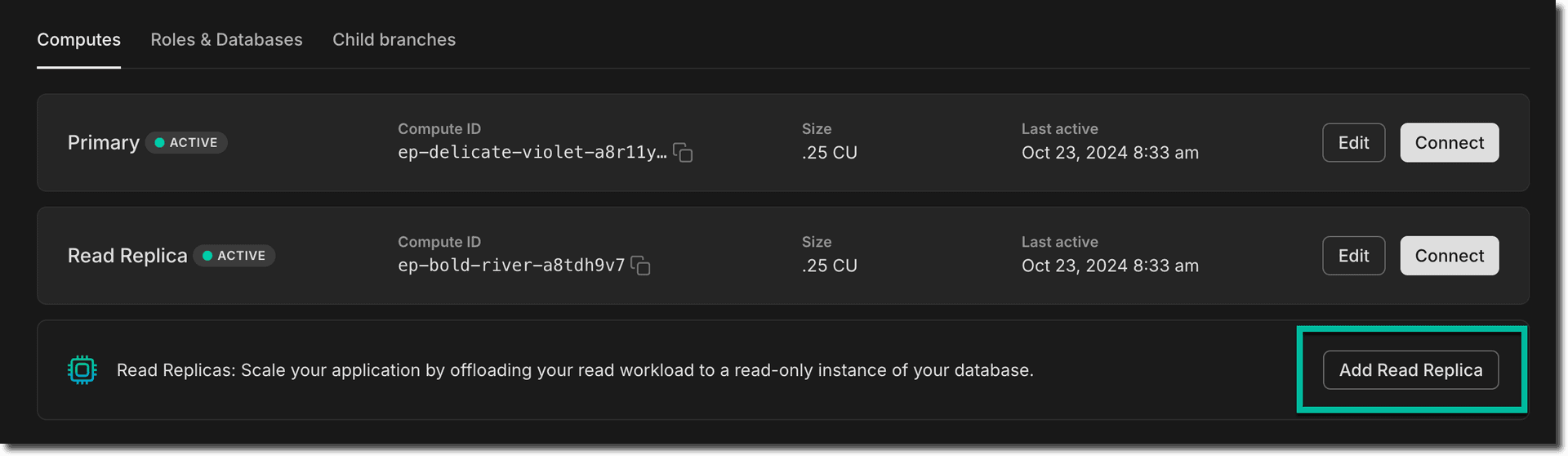Screen dimensions: 1568x456
Task: Click the Primary compute name label
Action: 103,143
